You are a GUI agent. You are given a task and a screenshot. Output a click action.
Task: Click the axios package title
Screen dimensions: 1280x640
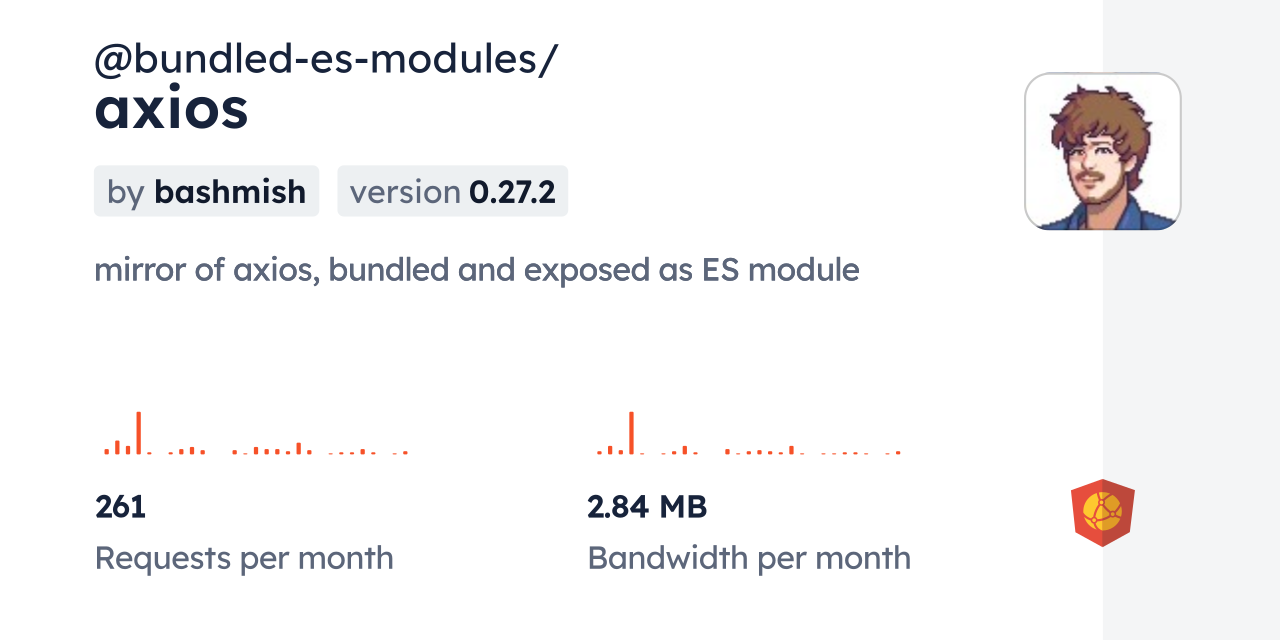coord(171,110)
